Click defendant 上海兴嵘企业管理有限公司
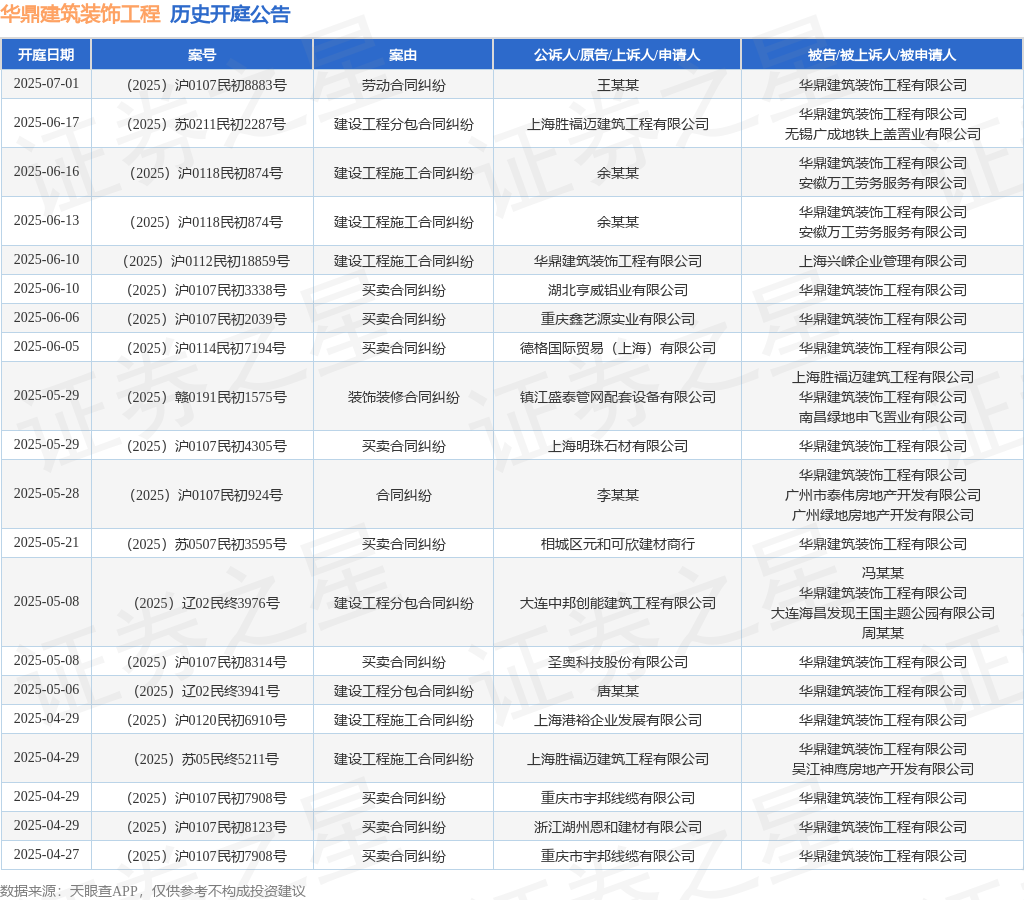The height and width of the screenshot is (900, 1024). click(x=883, y=261)
